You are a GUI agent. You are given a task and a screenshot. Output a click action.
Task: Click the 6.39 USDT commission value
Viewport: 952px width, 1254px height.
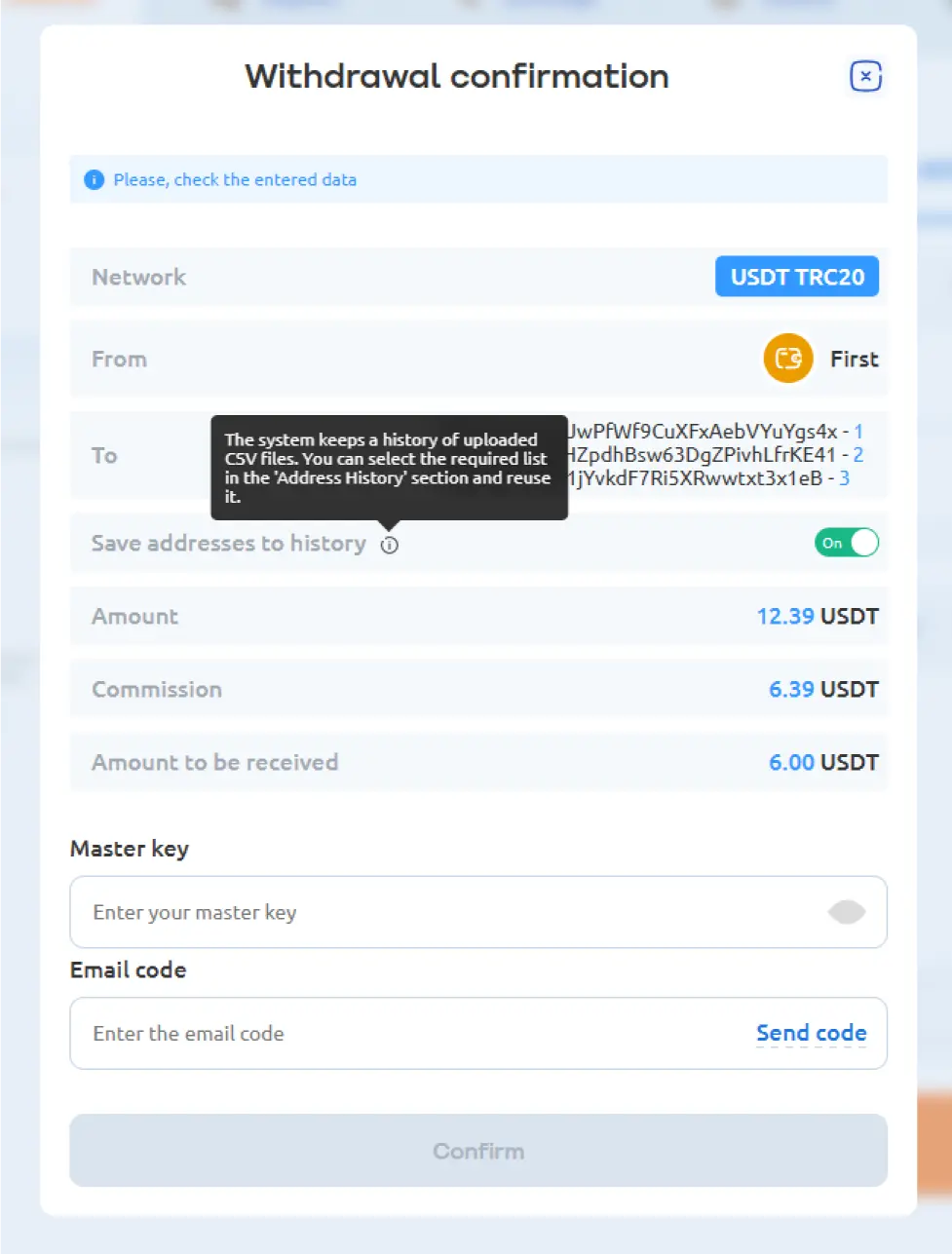823,689
